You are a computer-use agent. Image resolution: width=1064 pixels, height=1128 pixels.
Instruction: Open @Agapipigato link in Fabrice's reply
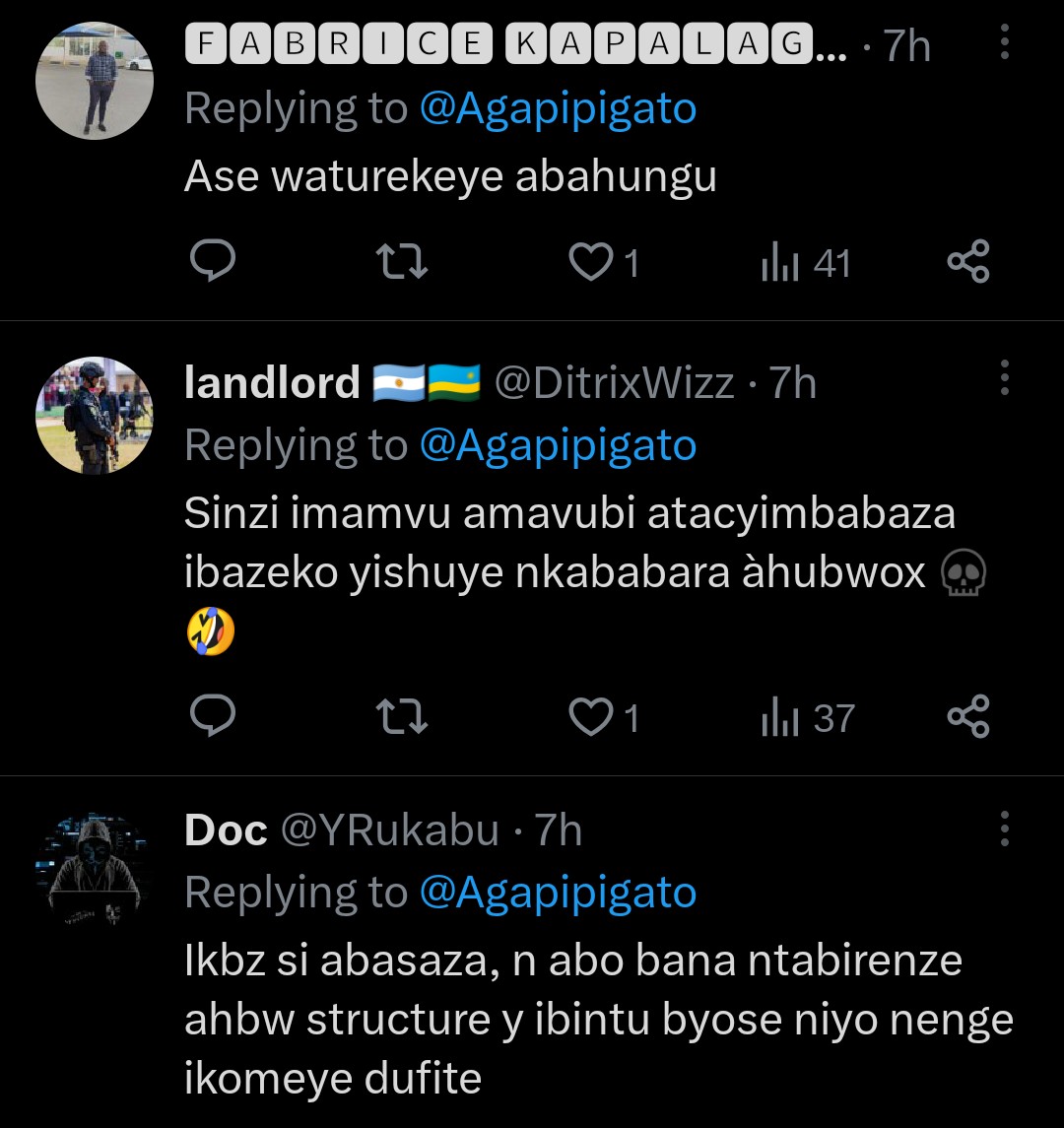[x=558, y=108]
